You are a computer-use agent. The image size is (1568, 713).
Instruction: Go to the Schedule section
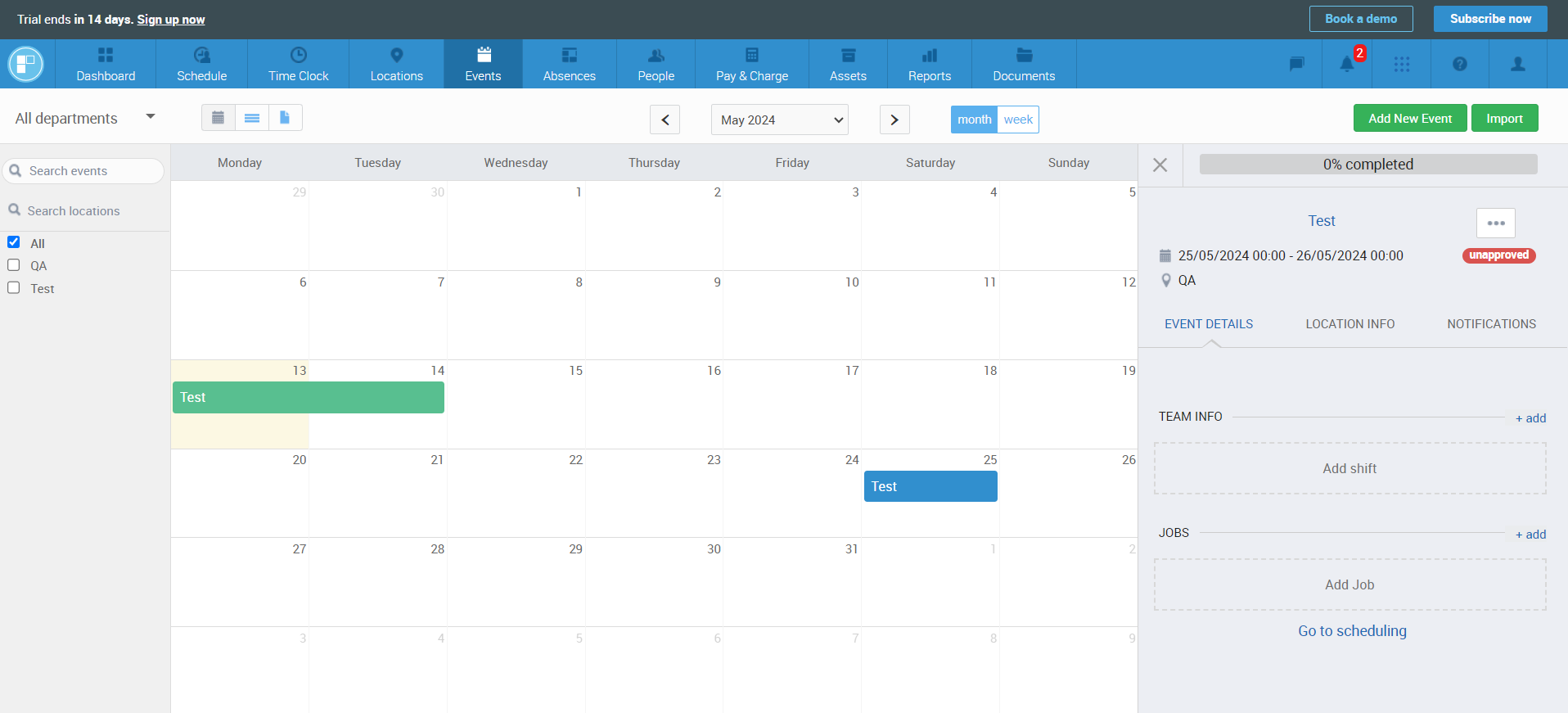[x=201, y=64]
